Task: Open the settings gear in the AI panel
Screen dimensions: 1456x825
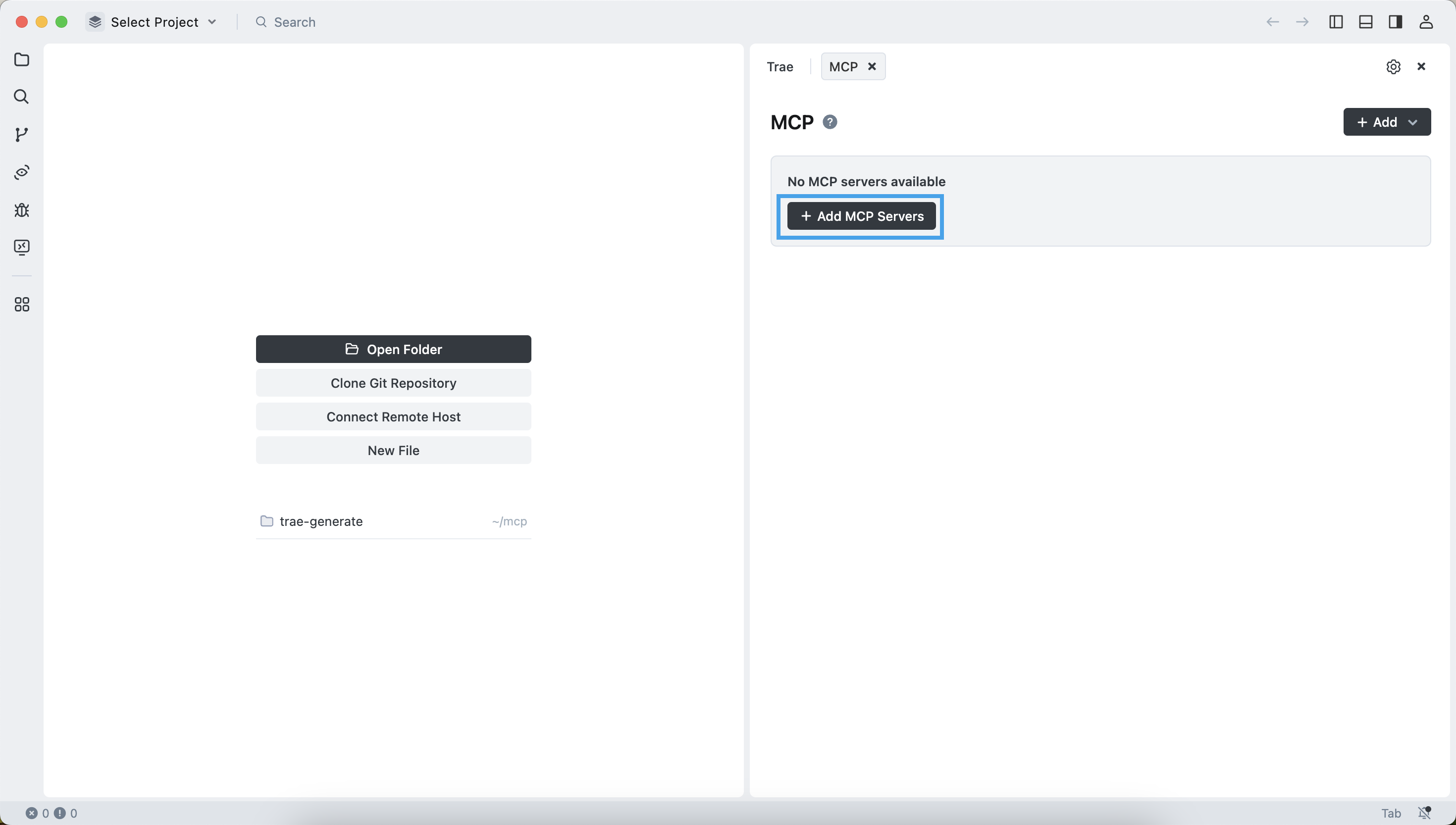Action: click(1393, 67)
